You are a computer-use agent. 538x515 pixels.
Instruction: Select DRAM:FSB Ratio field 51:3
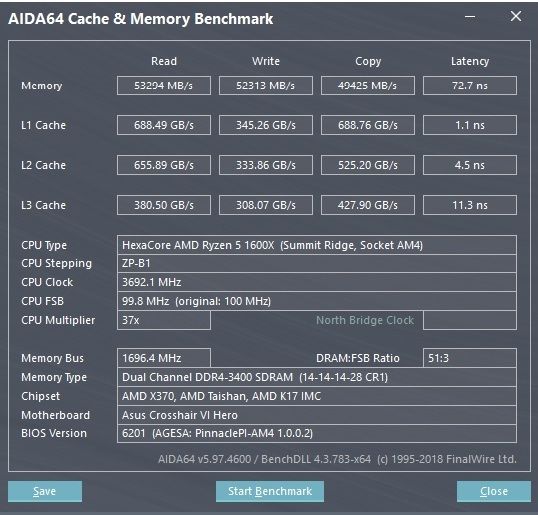click(x=470, y=358)
